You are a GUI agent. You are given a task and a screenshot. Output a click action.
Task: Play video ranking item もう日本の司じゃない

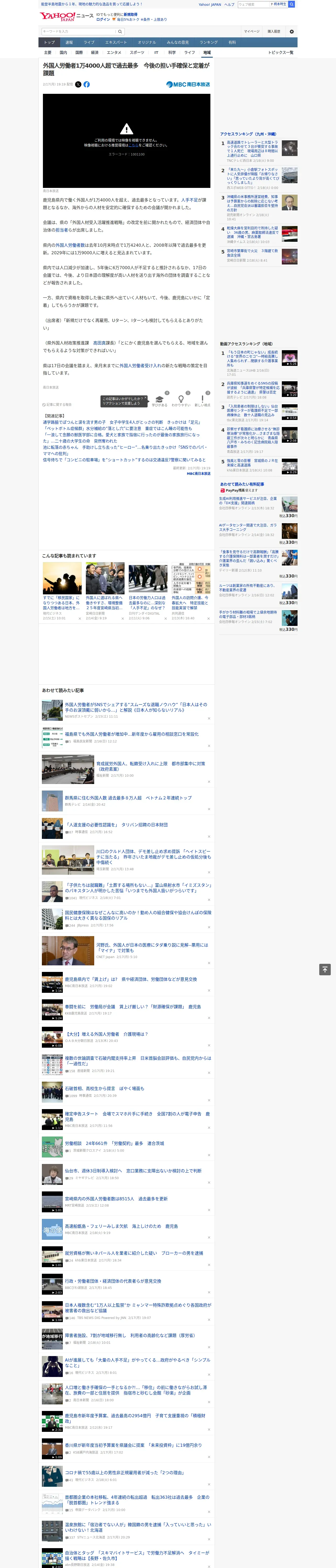[290, 358]
